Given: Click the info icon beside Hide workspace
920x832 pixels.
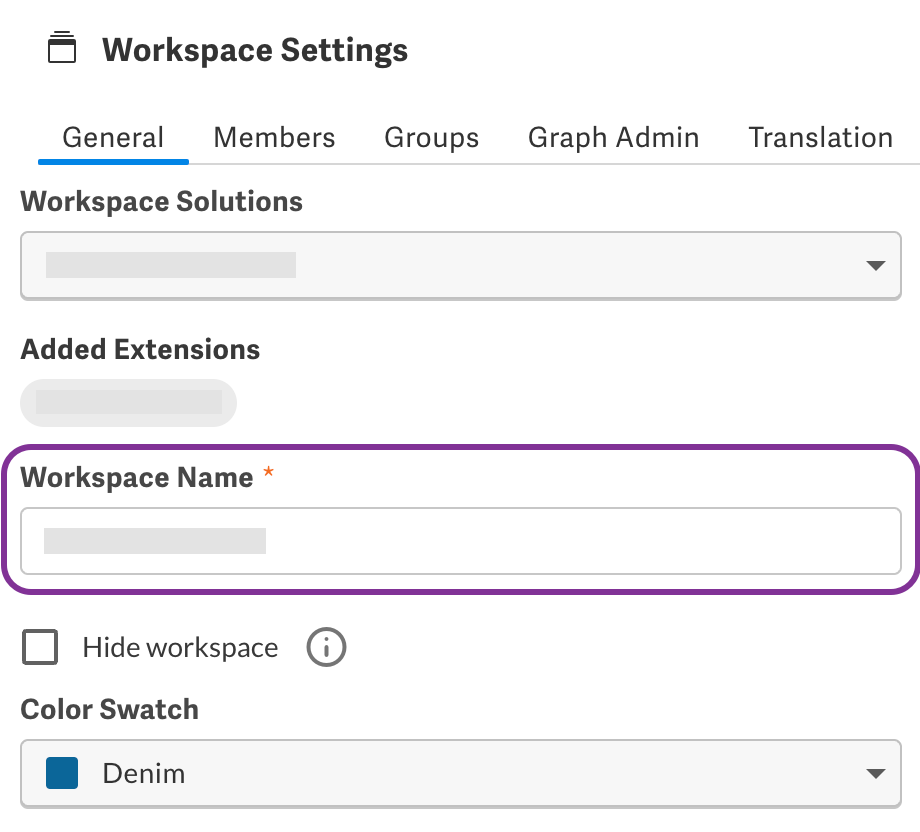Looking at the screenshot, I should (326, 648).
